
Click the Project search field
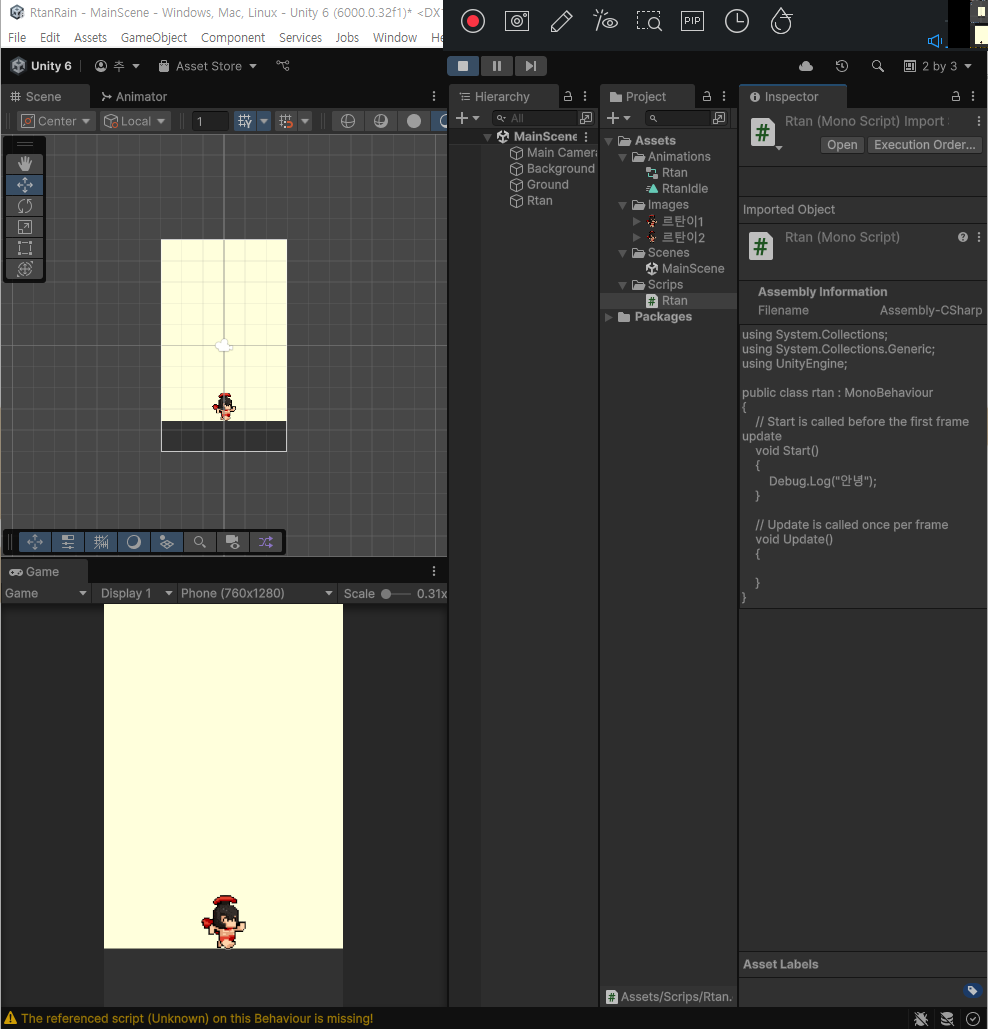(678, 118)
